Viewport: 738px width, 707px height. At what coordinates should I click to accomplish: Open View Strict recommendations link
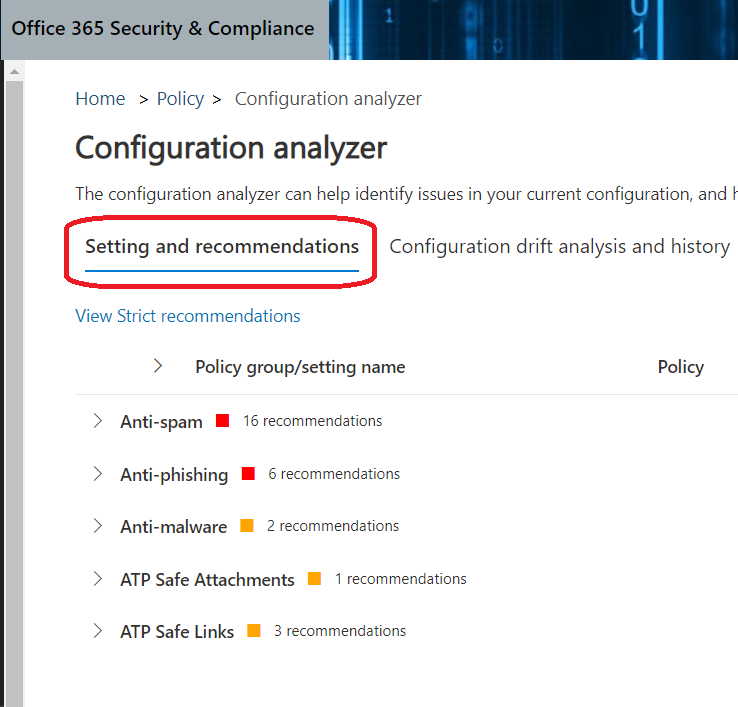click(188, 316)
